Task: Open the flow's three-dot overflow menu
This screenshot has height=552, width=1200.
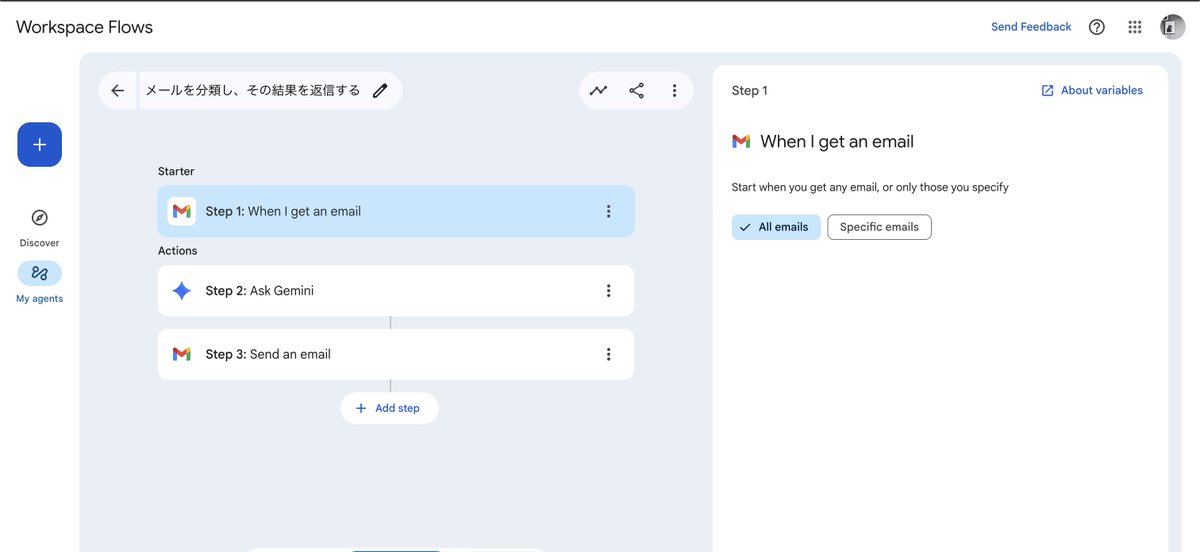Action: pos(675,91)
